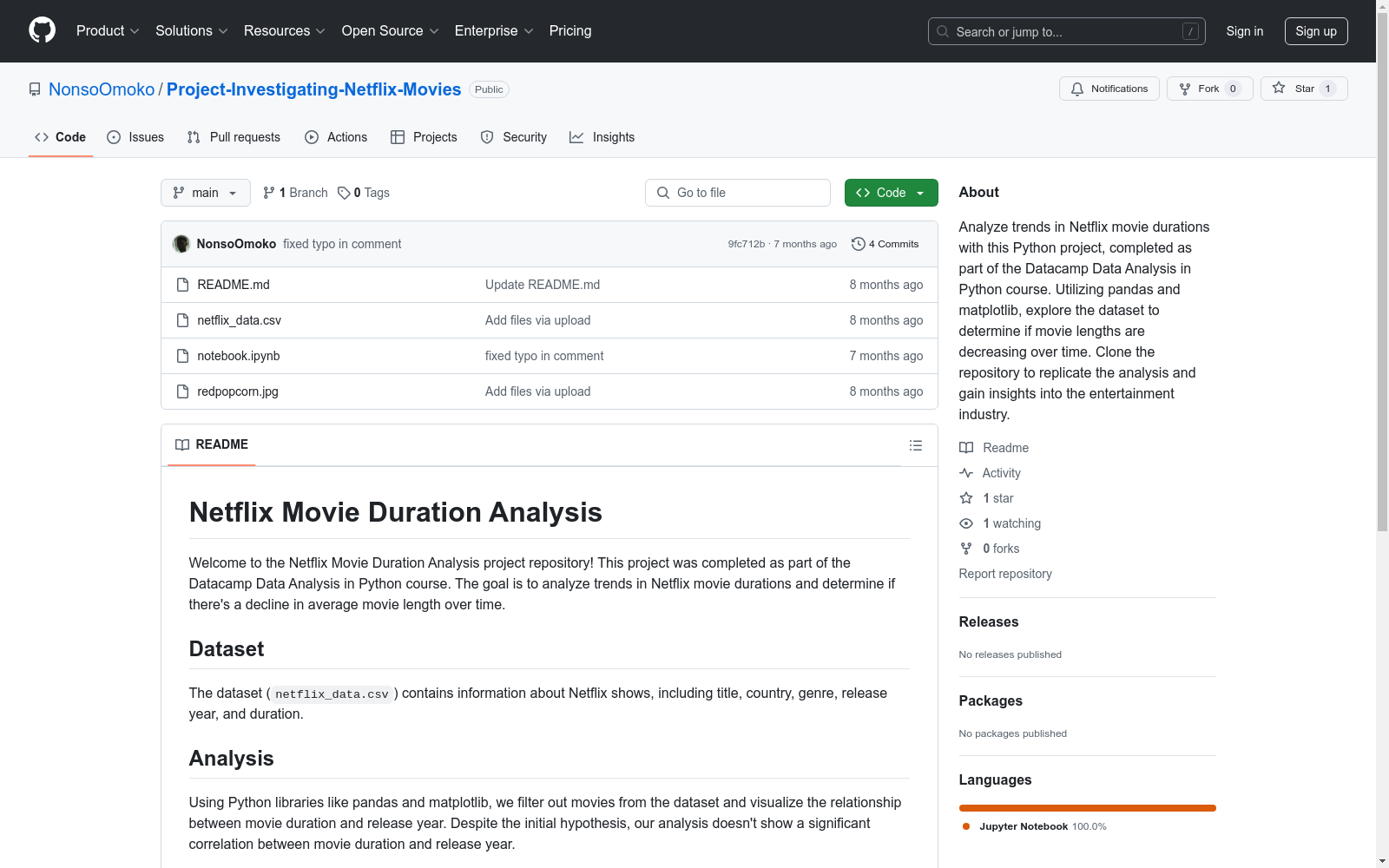The width and height of the screenshot is (1389, 868).
Task: Open the Project-Investigating-Netflix-Movies repository link
Action: click(x=313, y=89)
